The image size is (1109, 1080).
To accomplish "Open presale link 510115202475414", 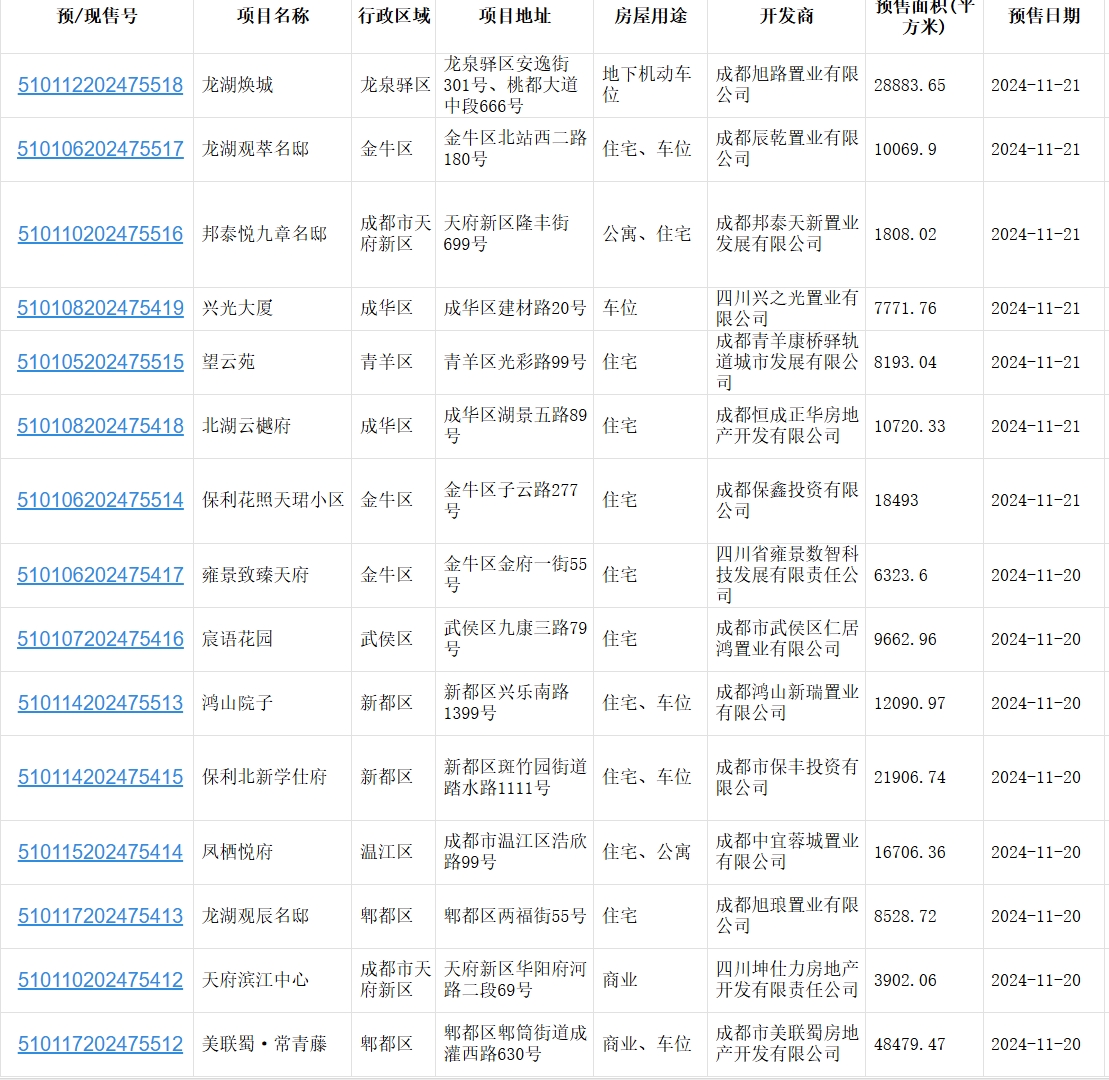I will [x=100, y=852].
